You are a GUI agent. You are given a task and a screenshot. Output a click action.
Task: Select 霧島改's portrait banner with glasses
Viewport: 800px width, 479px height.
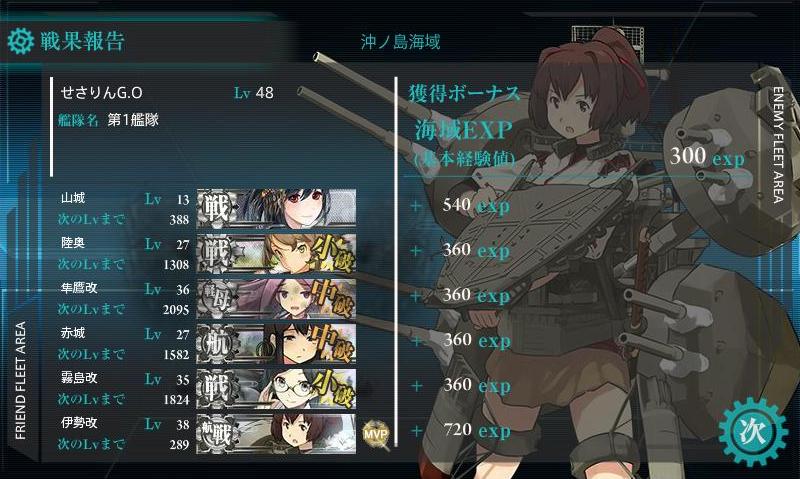pos(277,389)
